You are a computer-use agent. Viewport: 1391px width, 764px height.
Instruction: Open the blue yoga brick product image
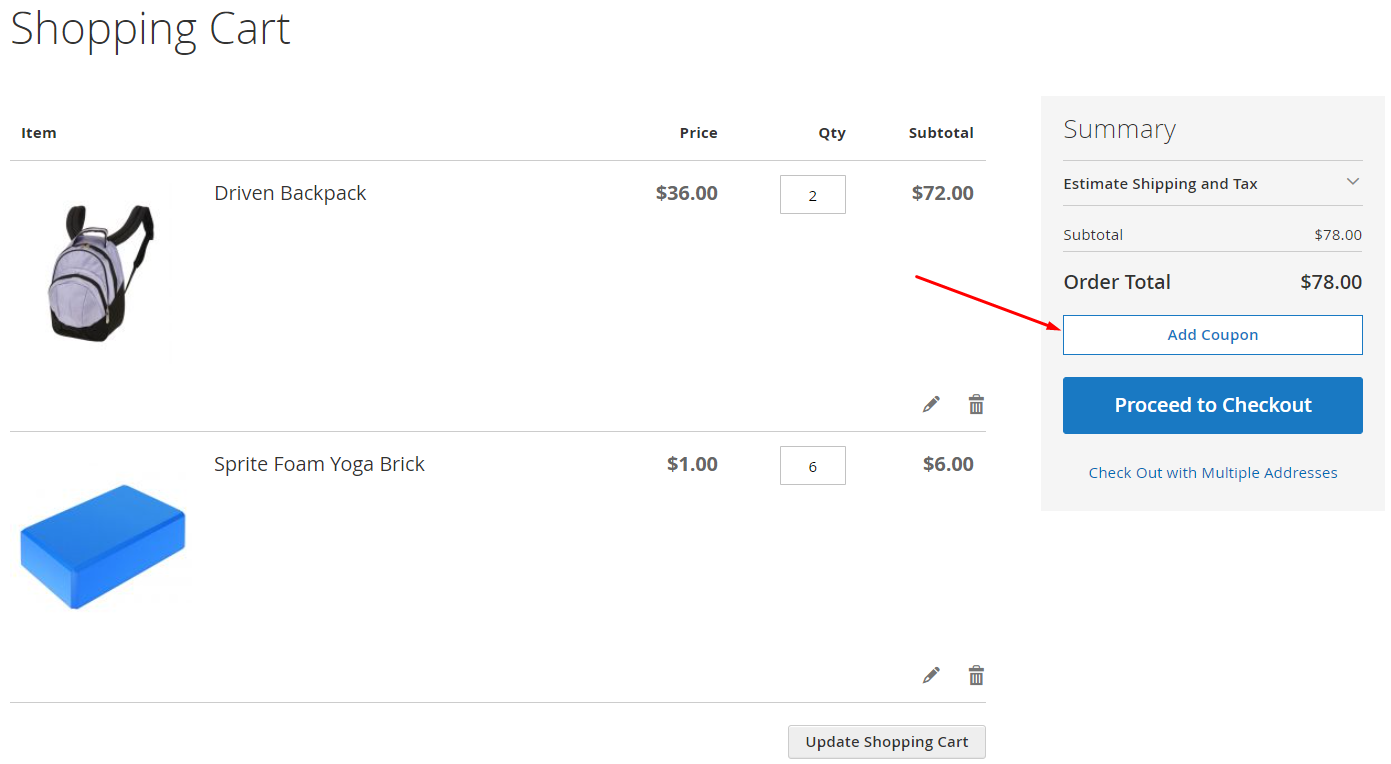pos(103,547)
